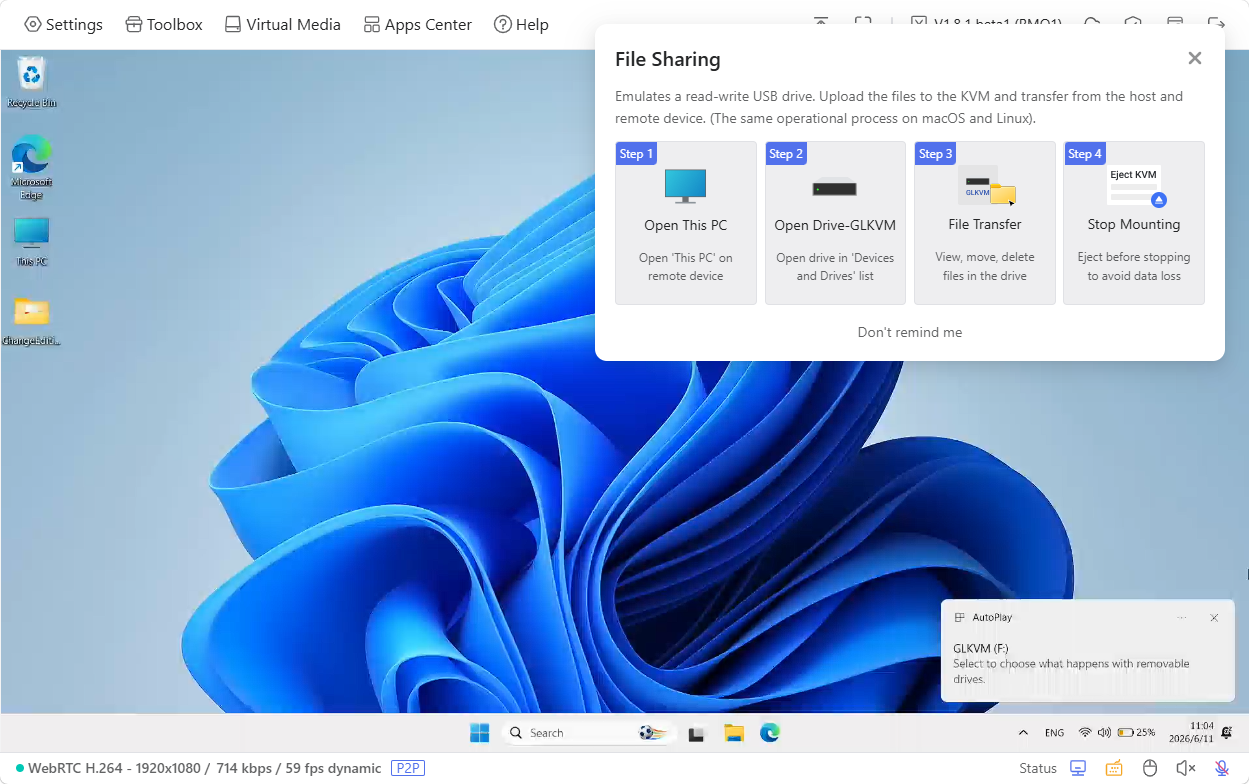Toggle the muted speaker audio icon
The image size is (1249, 784).
(1186, 768)
